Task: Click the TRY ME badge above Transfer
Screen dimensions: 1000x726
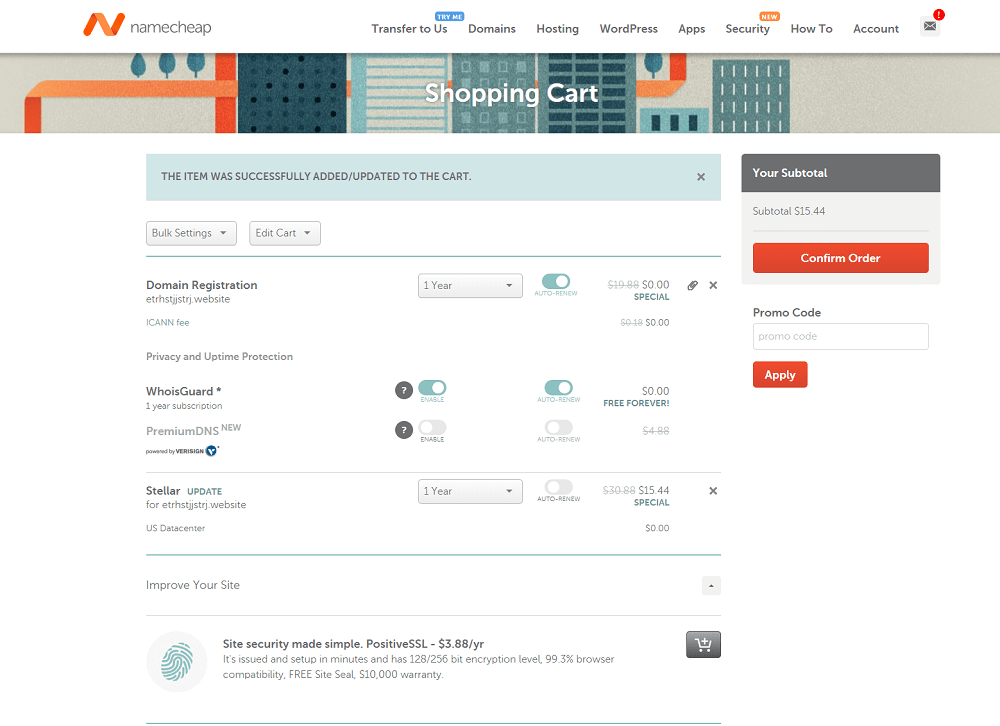Action: point(450,17)
